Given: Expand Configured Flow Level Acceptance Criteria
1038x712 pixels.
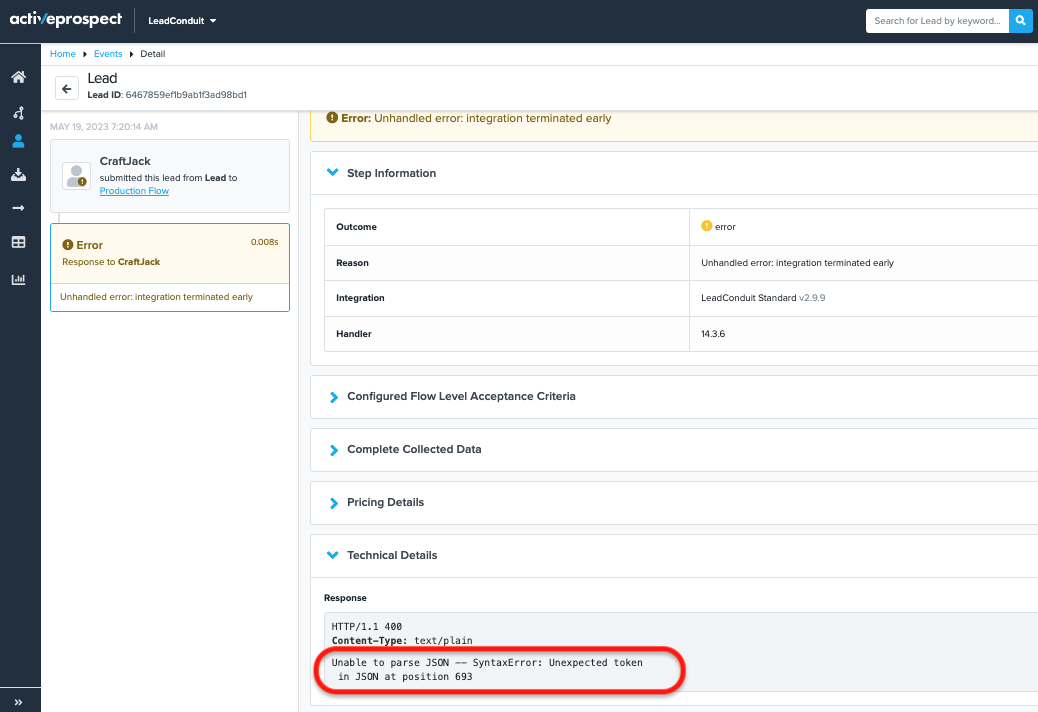Looking at the screenshot, I should [334, 396].
